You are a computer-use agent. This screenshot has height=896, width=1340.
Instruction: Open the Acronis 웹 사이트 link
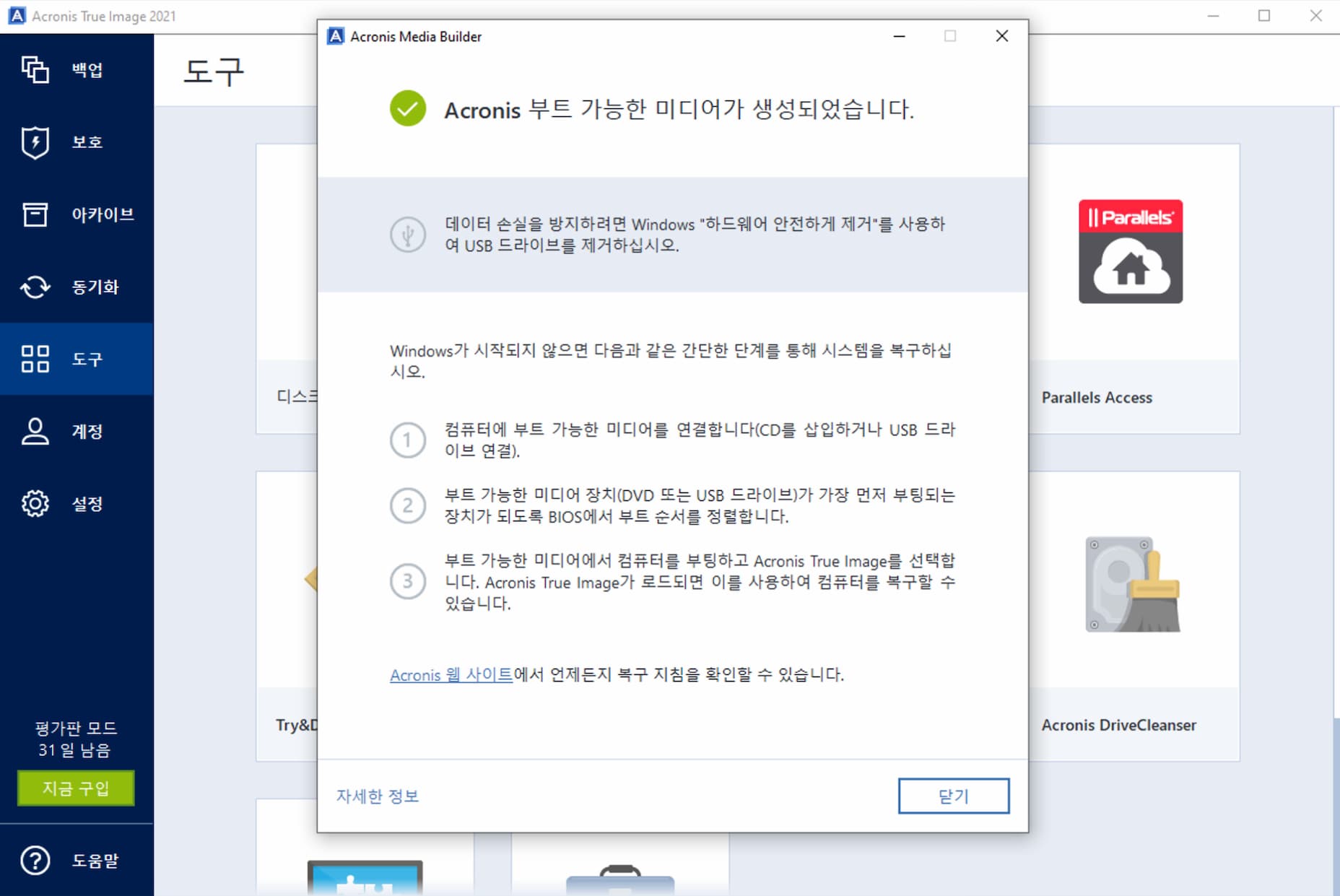click(x=451, y=674)
